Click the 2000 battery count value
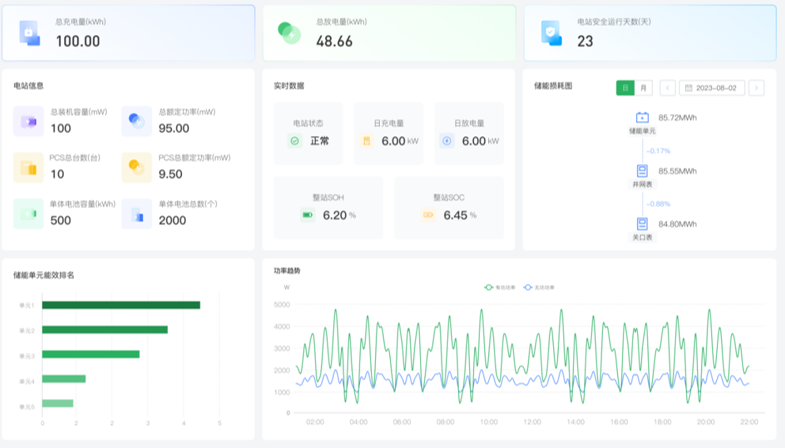This screenshot has width=785, height=448. coord(172,220)
